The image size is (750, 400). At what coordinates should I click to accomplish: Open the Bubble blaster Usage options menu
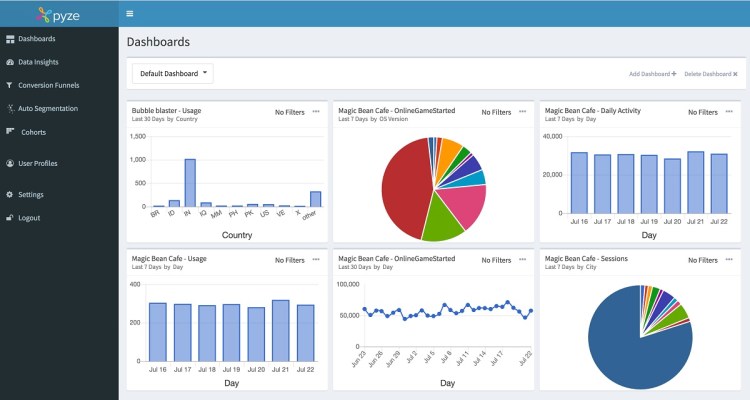click(317, 111)
